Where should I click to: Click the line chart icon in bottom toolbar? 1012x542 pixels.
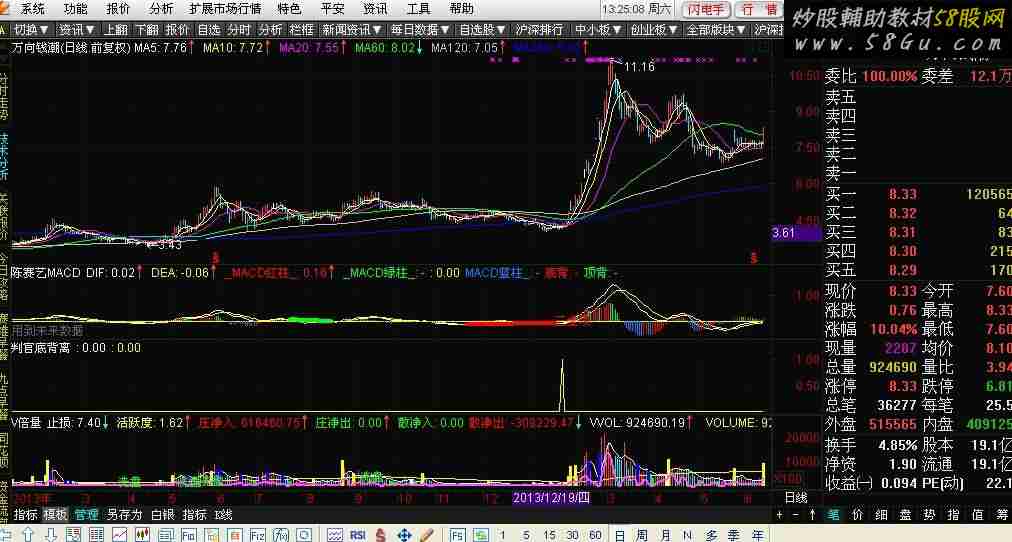(x=121, y=535)
